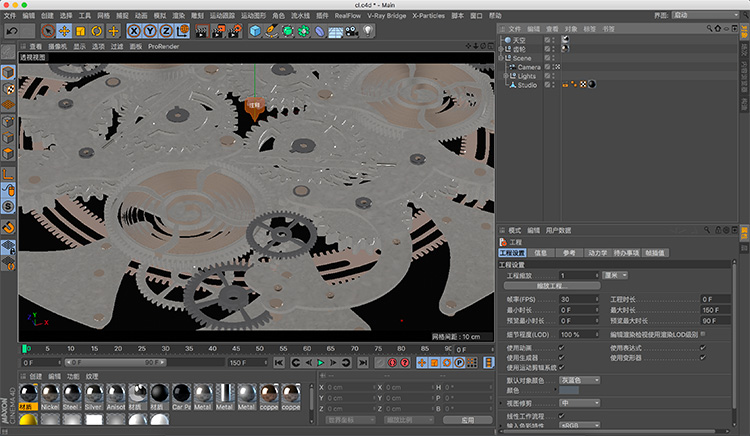Click the green generator (subdivision) icon
This screenshot has width=750, height=436.
coord(287,31)
